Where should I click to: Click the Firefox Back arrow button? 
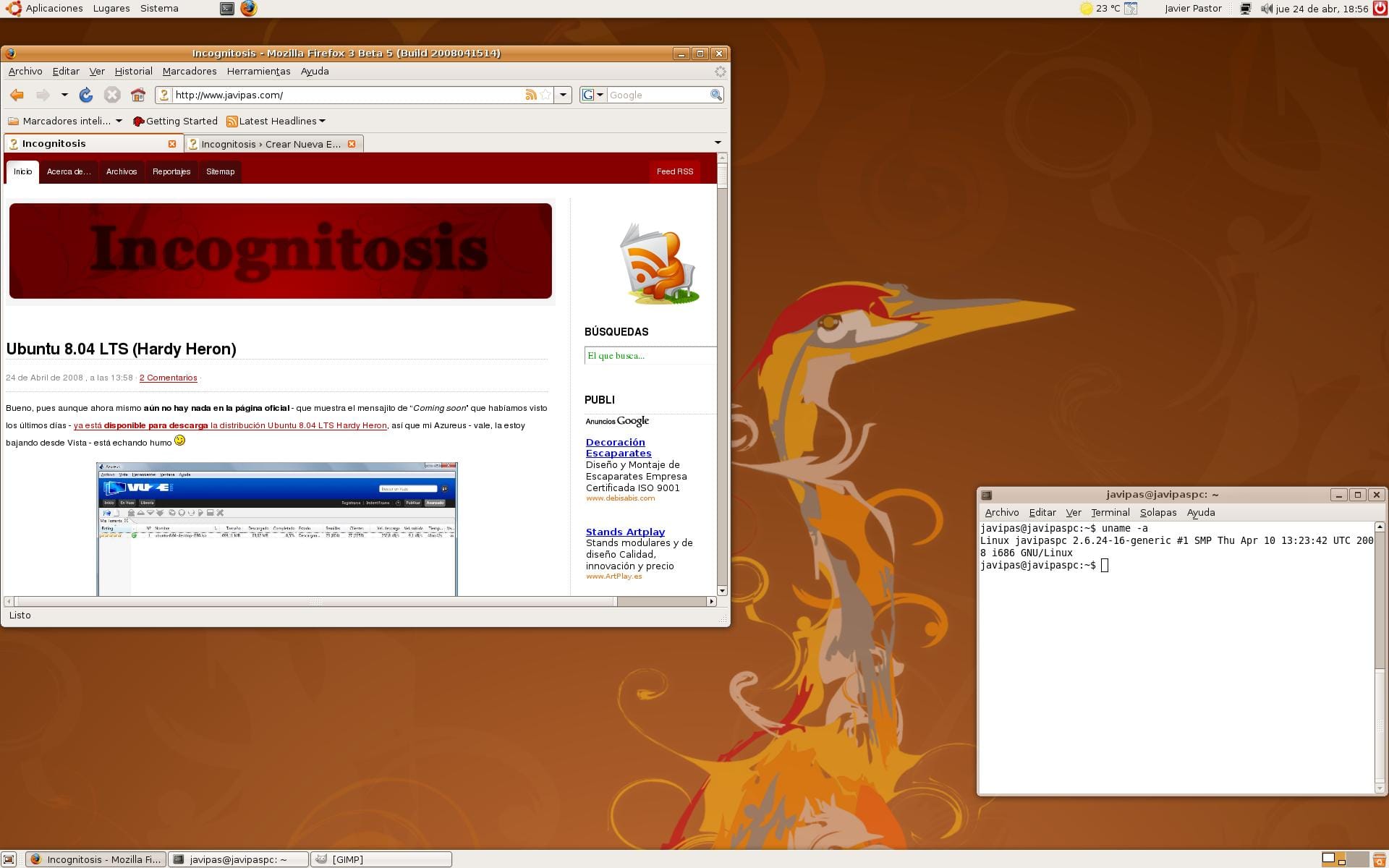click(17, 95)
